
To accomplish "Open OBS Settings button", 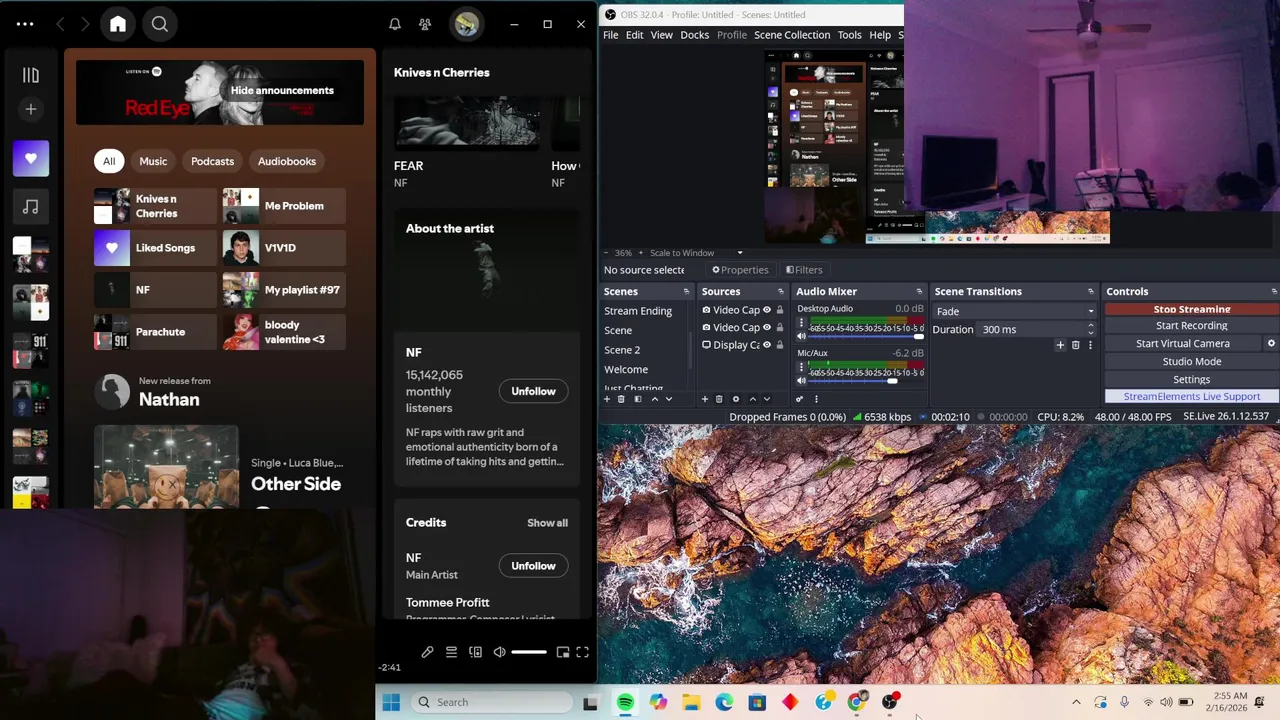I will coord(1191,379).
